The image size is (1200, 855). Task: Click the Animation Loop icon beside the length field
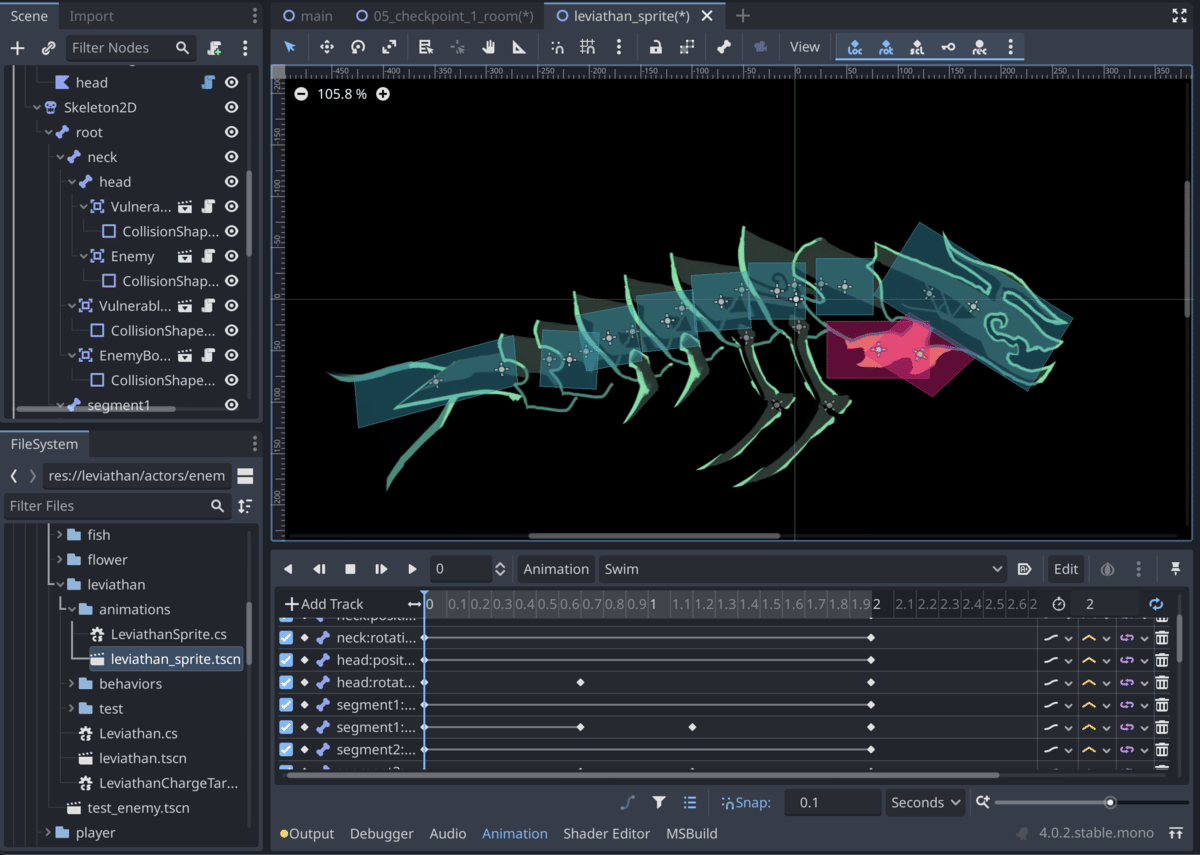tap(1156, 604)
